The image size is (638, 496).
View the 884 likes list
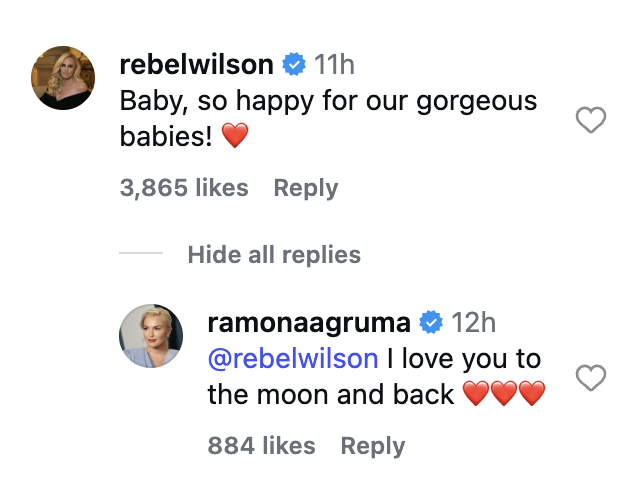point(261,445)
